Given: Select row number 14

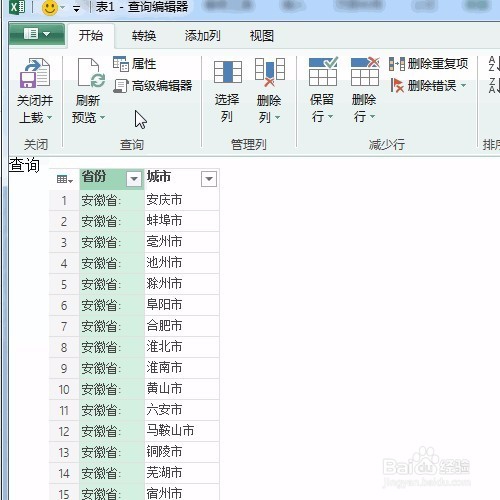Looking at the screenshot, I should pyautogui.click(x=64, y=474).
